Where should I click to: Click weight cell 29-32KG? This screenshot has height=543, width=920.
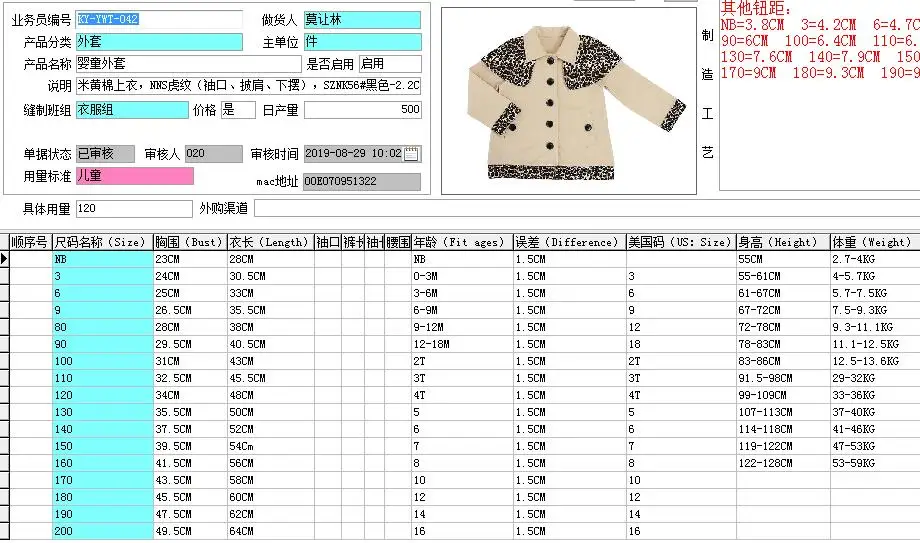click(x=875, y=379)
